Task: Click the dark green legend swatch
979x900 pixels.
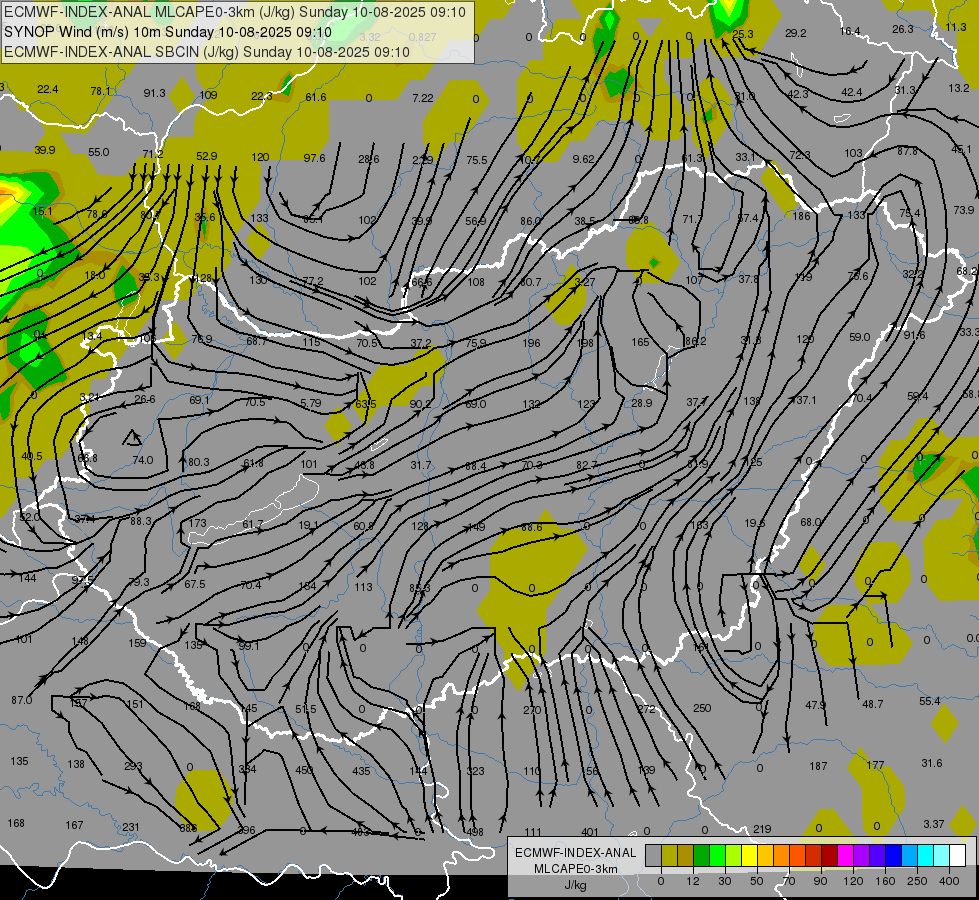Action: 701,855
